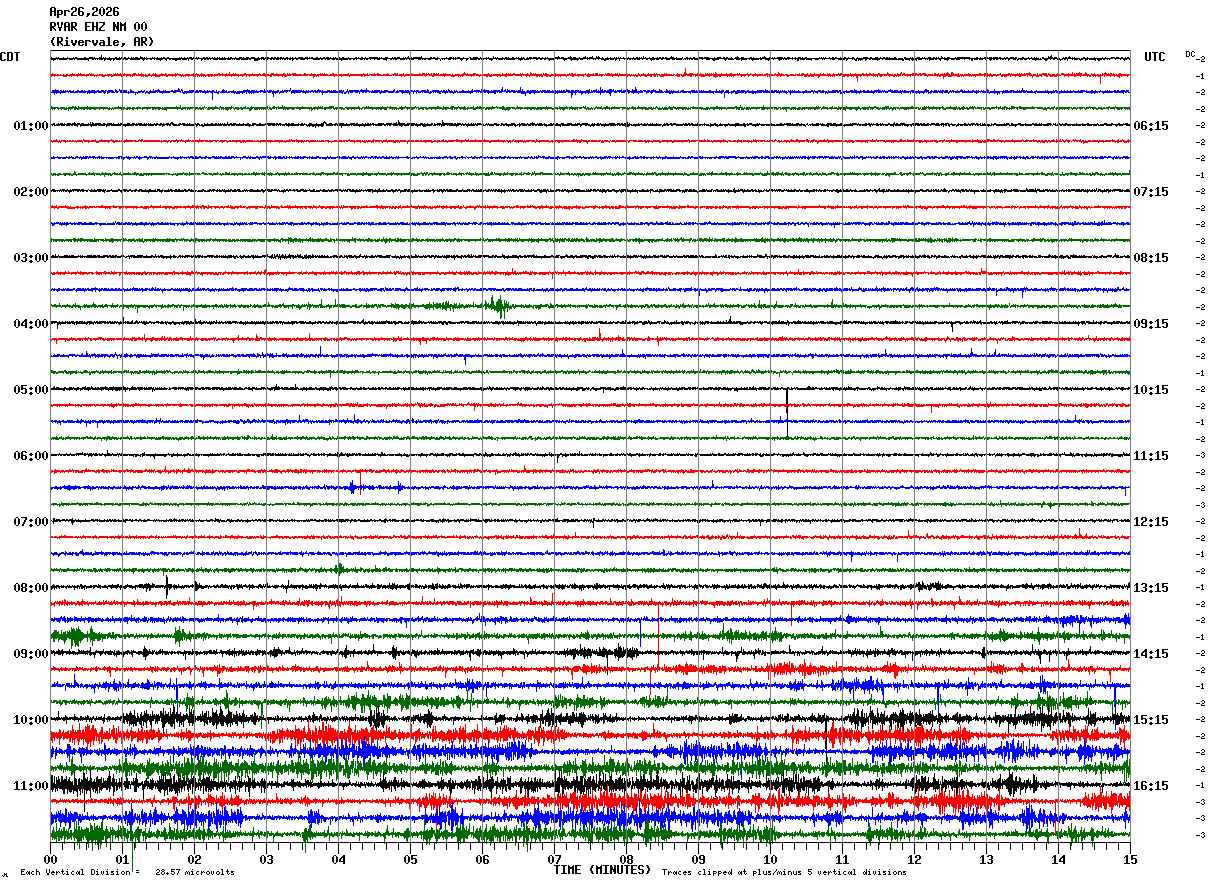Click minute tick label 08
Screen dimensions: 1210x886
(627, 859)
